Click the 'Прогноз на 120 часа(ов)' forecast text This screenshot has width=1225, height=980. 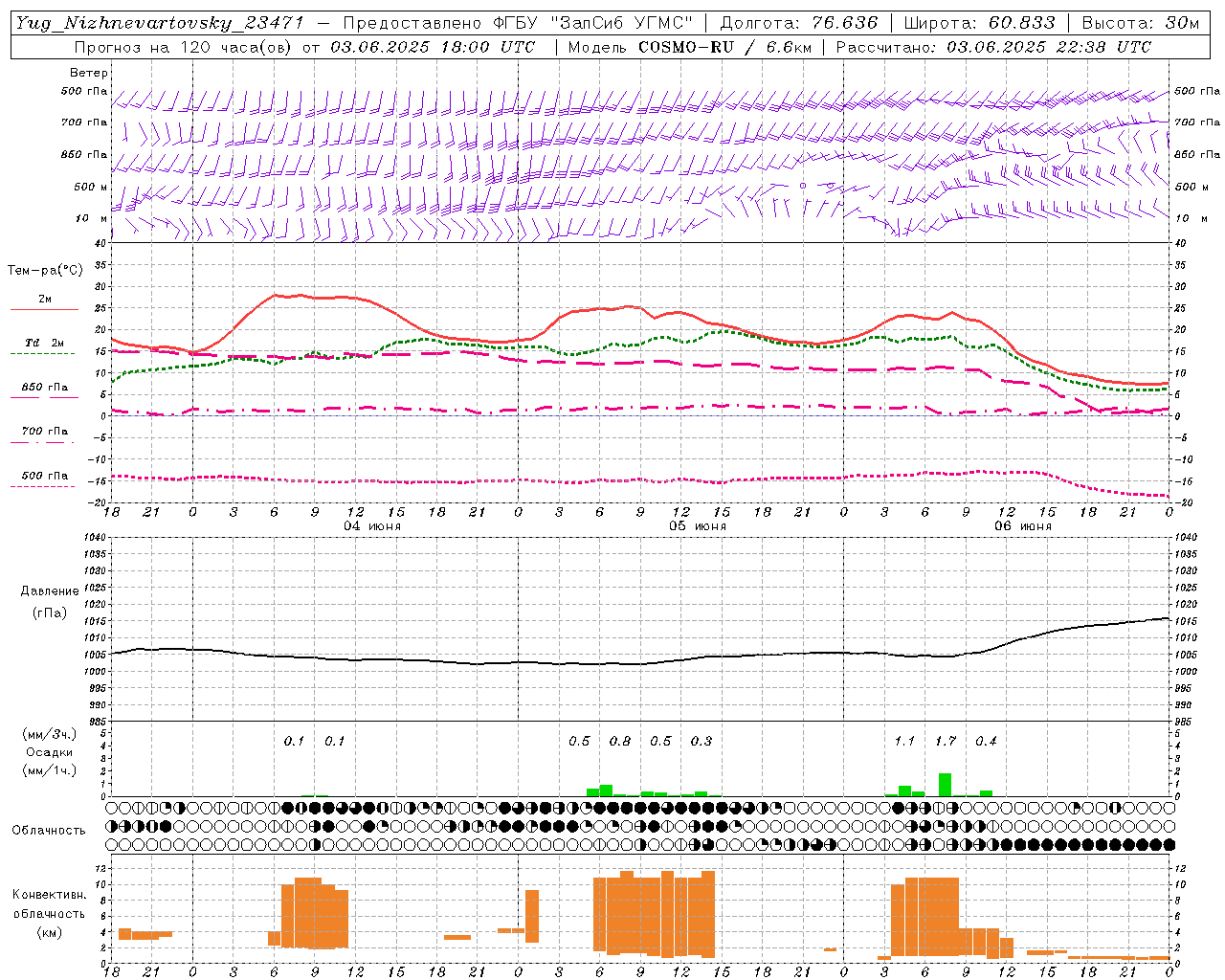click(184, 47)
